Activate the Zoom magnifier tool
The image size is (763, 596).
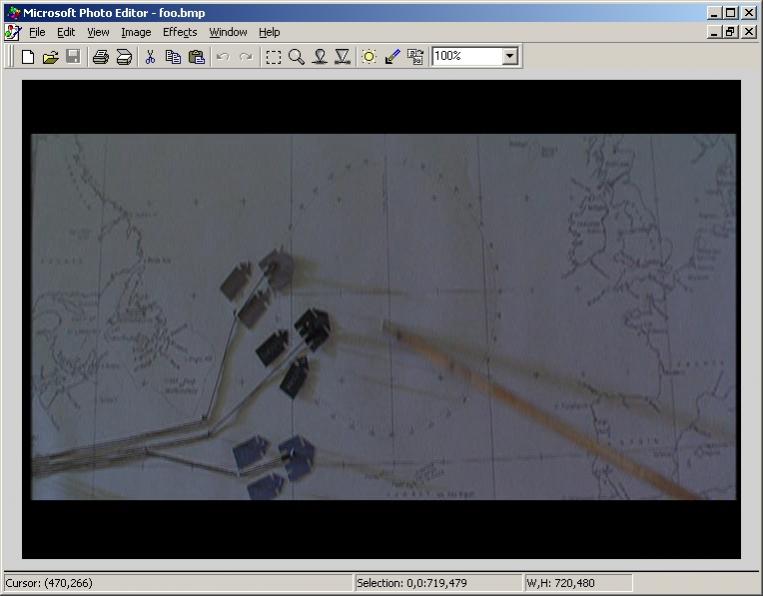pos(296,57)
